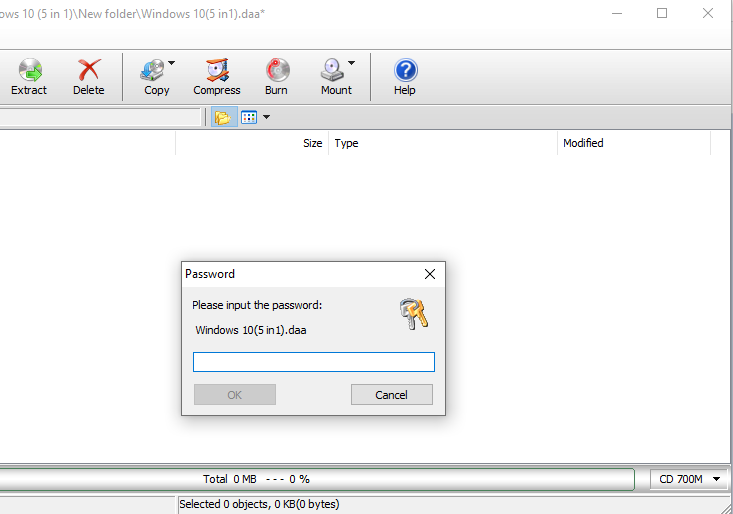Screen dimensions: 733x514
Task: Open the CD 700M media size dropdown
Action: 690,479
